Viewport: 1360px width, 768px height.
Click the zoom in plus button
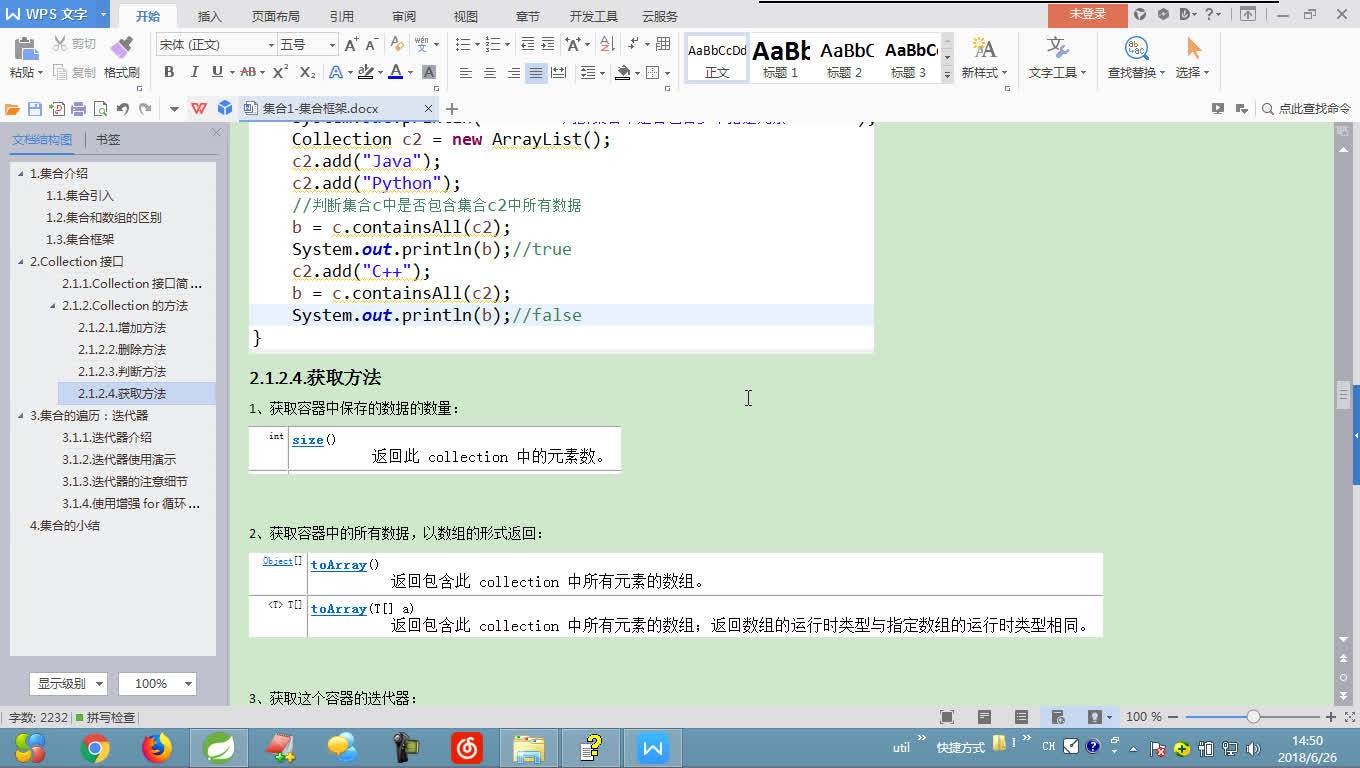(x=1331, y=717)
